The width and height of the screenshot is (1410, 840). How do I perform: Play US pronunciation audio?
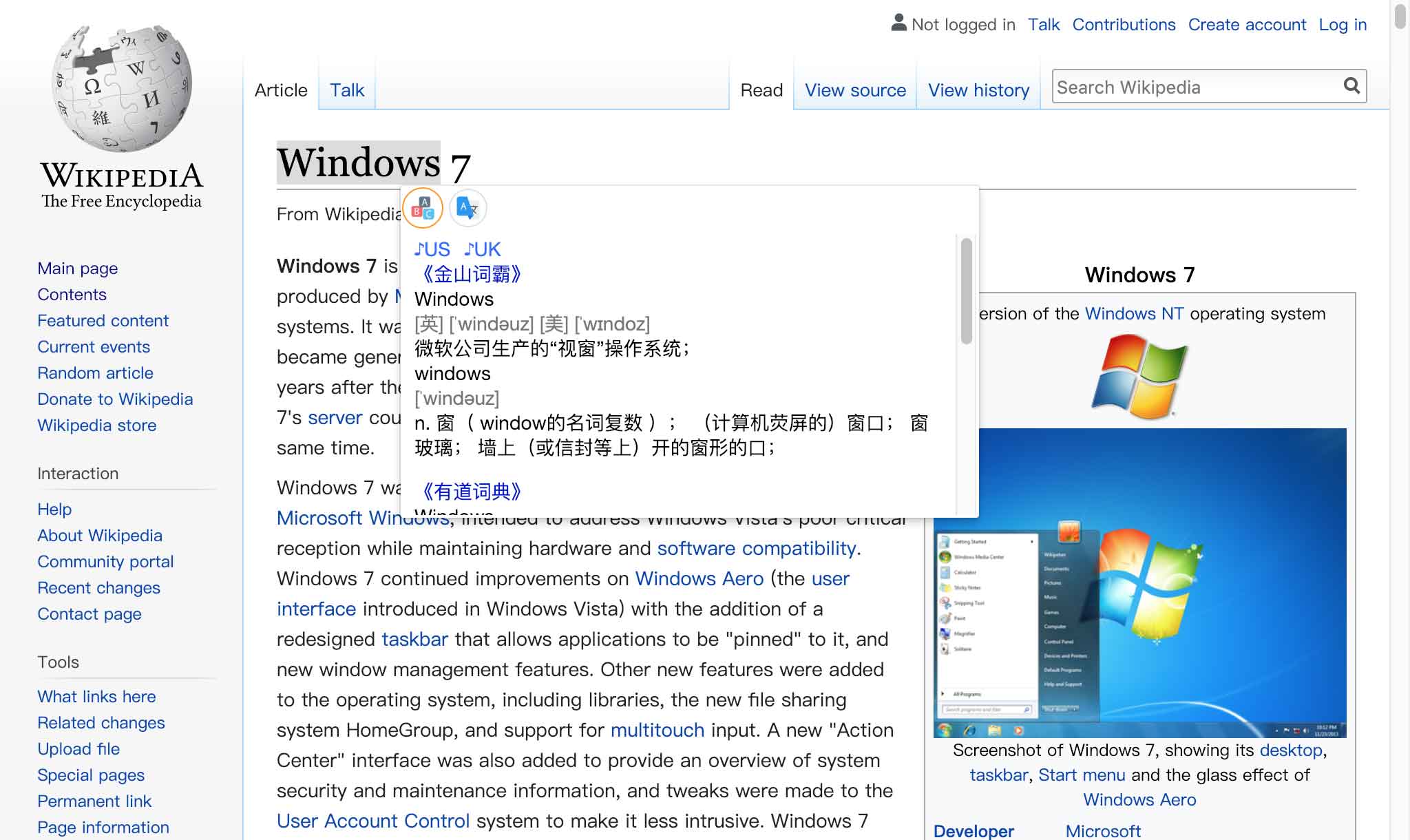coord(432,249)
